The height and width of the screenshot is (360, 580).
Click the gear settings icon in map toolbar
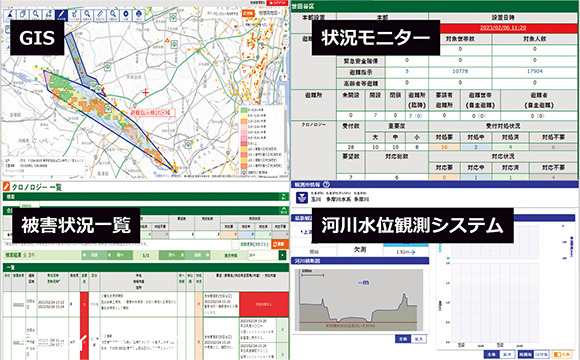point(126,15)
